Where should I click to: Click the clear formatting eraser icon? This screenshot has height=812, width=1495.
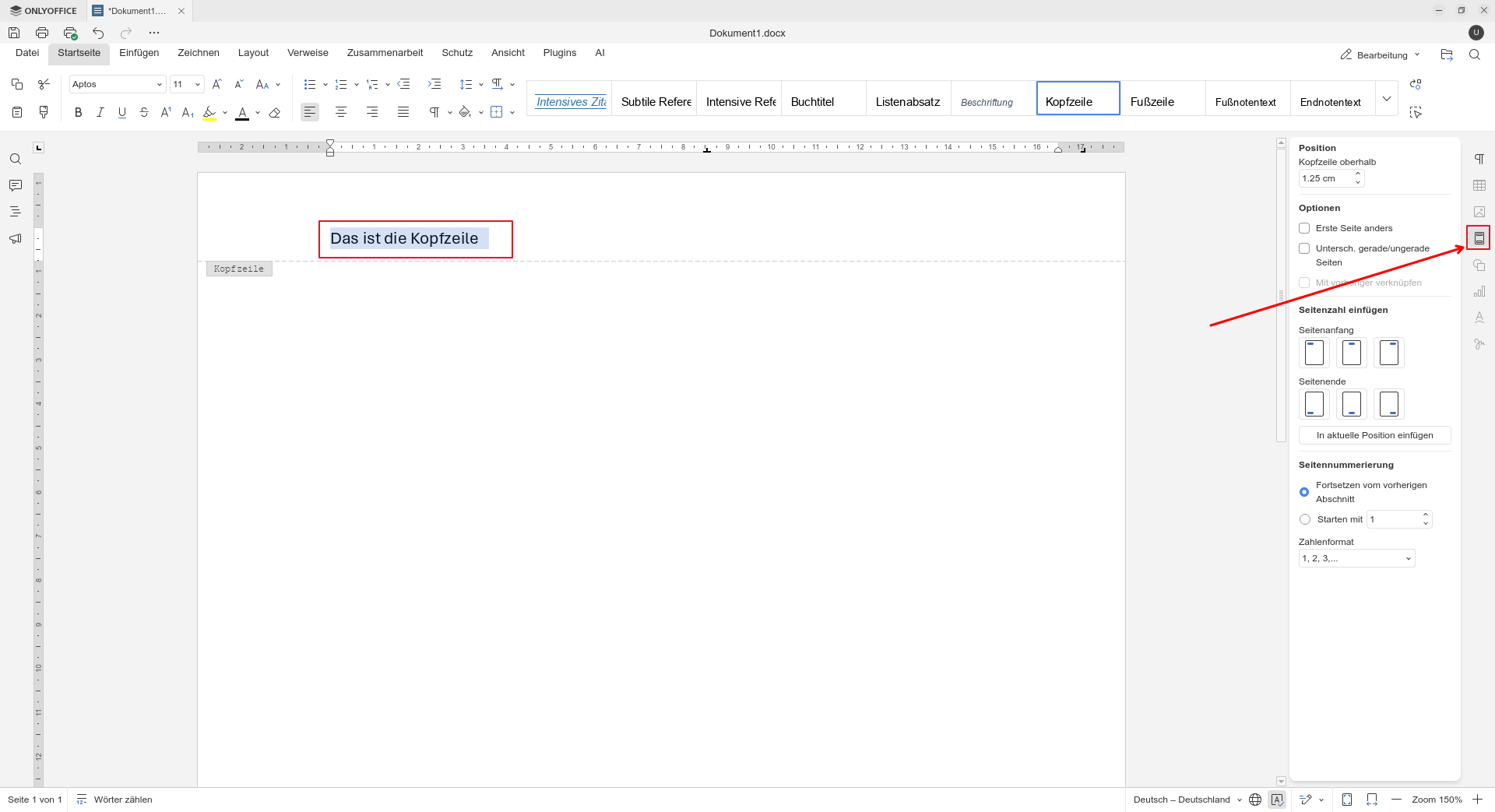pos(274,113)
